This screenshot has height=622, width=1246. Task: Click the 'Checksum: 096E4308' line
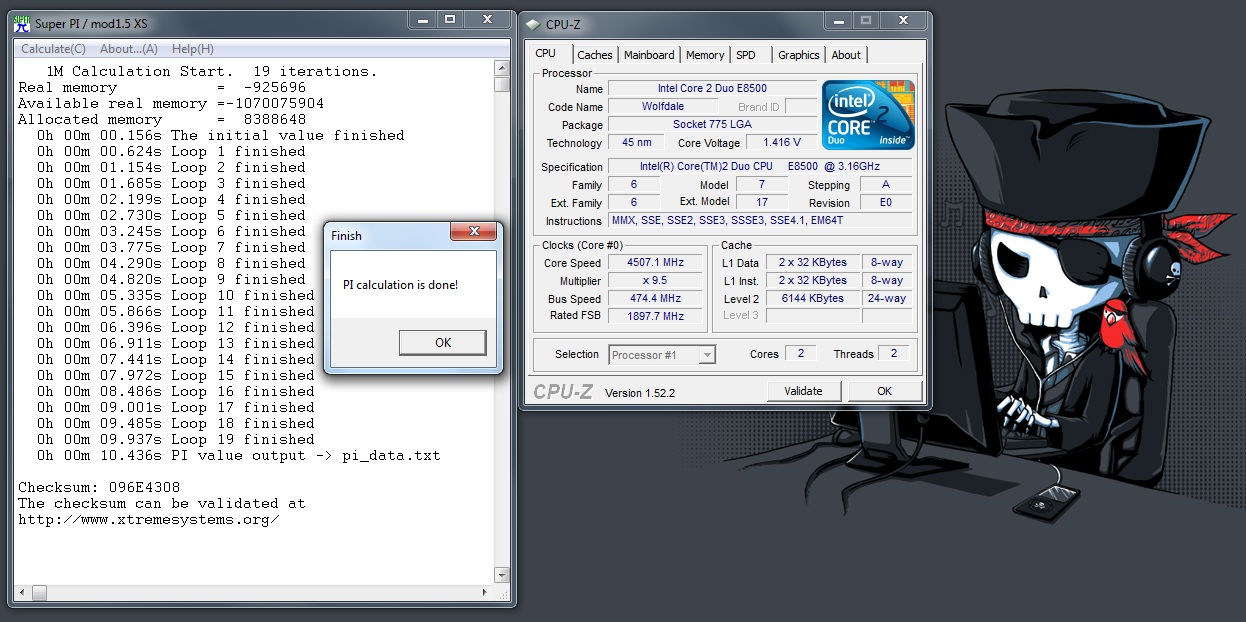click(x=97, y=487)
